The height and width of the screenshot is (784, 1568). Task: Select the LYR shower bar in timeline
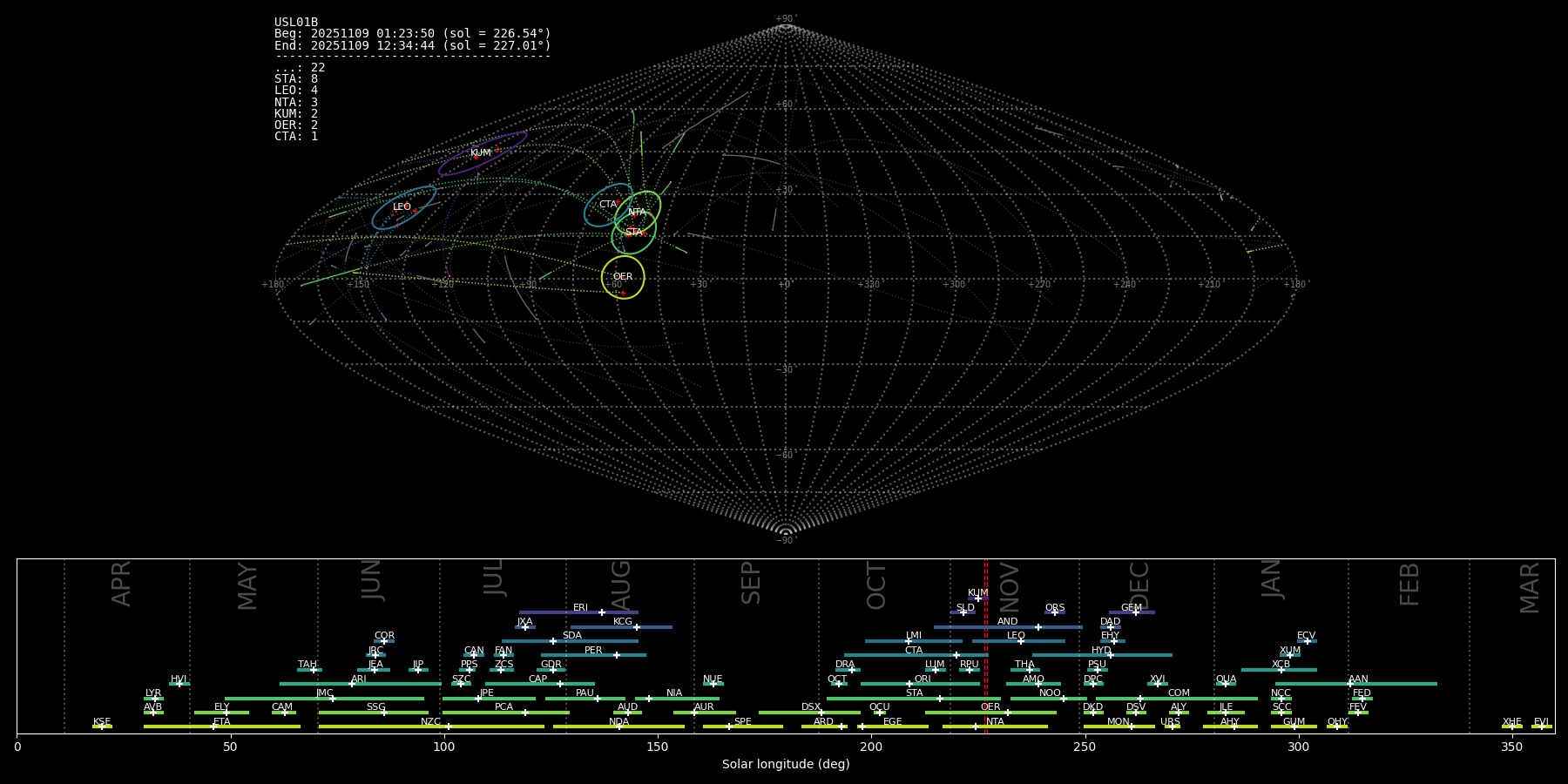click(153, 699)
